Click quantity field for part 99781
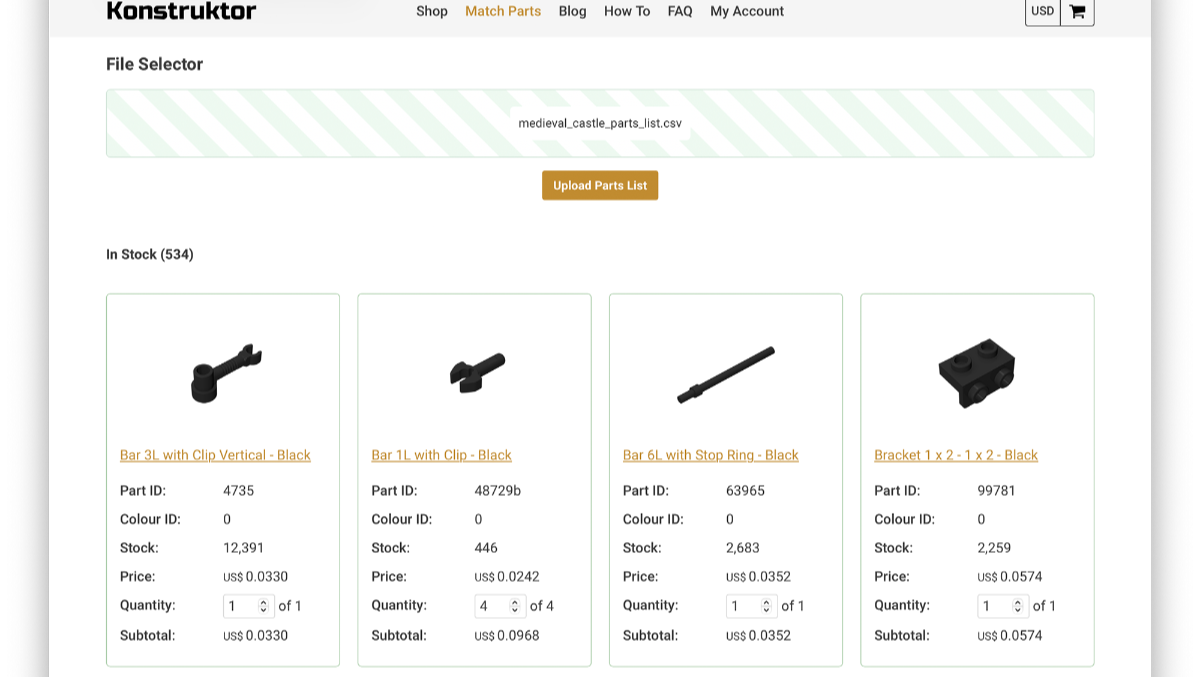Viewport: 1200px width, 677px height. 1003,606
